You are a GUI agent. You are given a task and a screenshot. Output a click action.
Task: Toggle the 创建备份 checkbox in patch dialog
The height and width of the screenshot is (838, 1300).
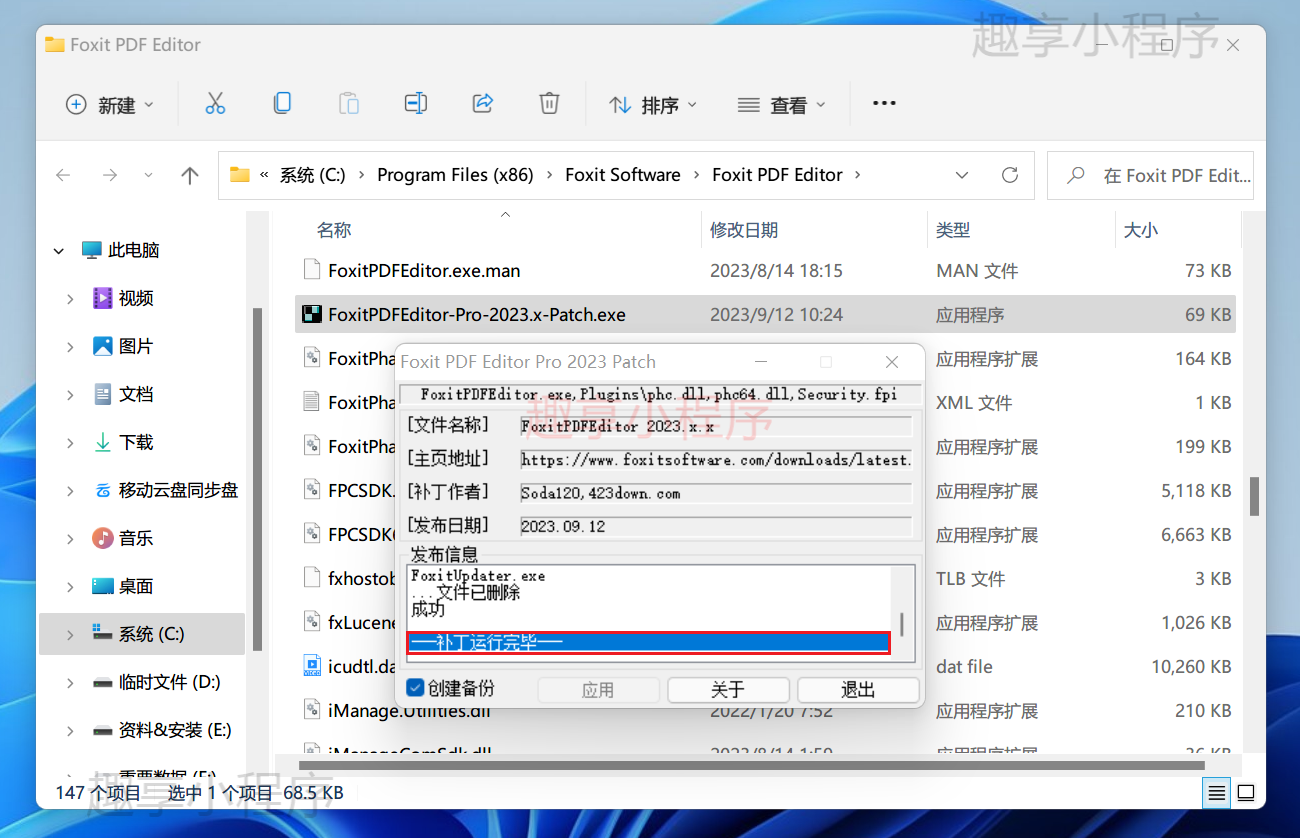(415, 689)
